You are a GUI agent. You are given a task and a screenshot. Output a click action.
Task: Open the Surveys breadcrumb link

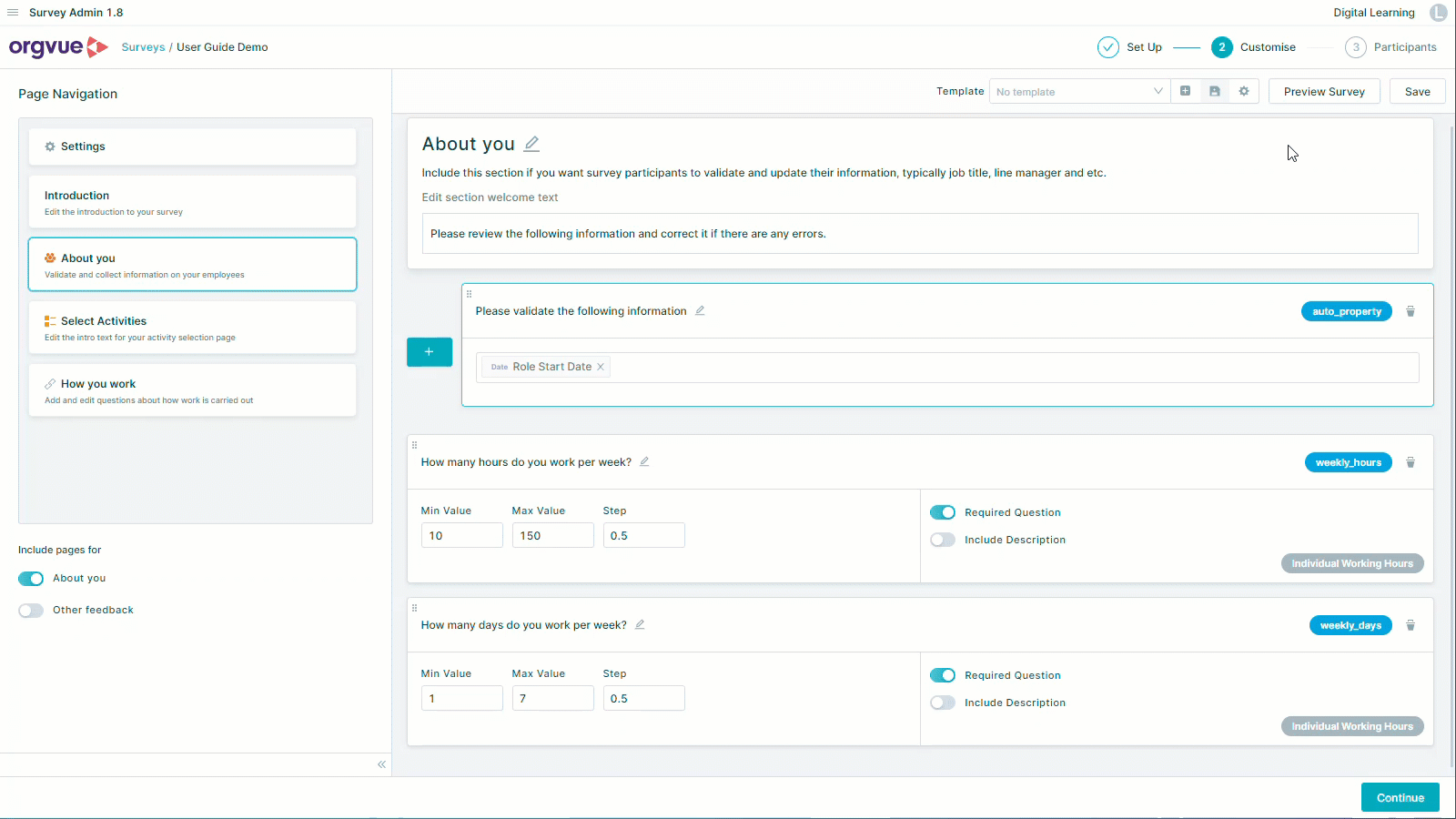click(144, 47)
